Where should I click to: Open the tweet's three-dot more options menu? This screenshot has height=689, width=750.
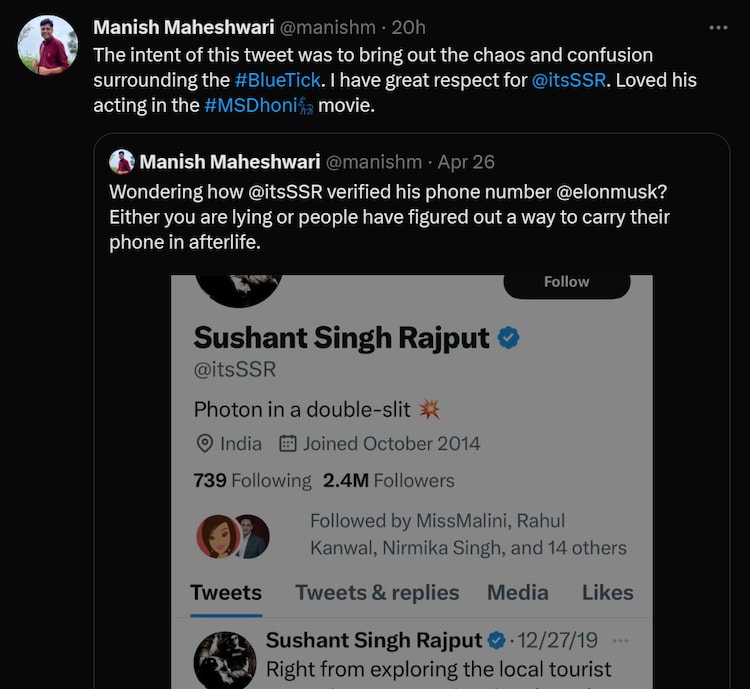(x=718, y=28)
